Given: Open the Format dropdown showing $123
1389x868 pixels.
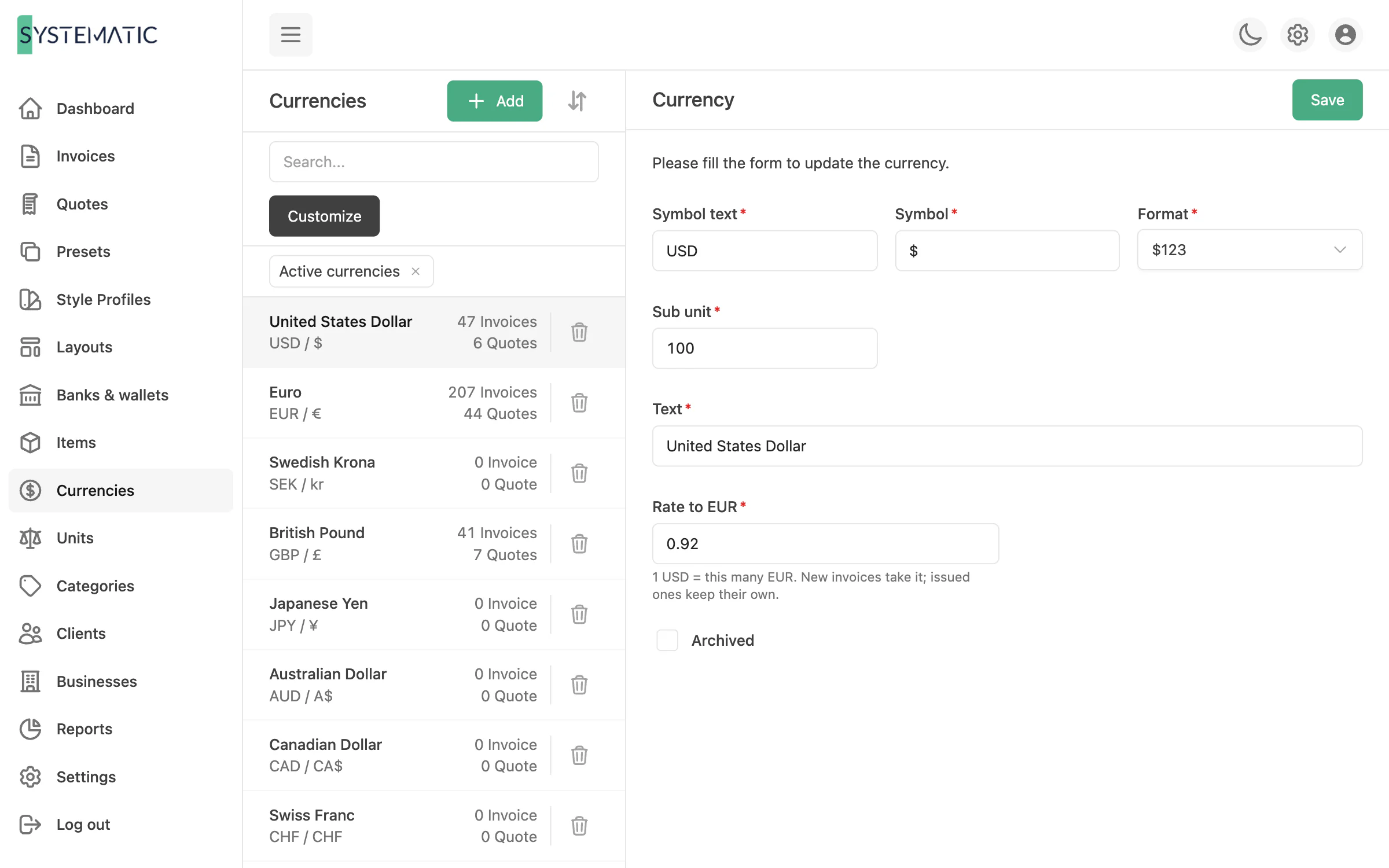Looking at the screenshot, I should point(1250,250).
